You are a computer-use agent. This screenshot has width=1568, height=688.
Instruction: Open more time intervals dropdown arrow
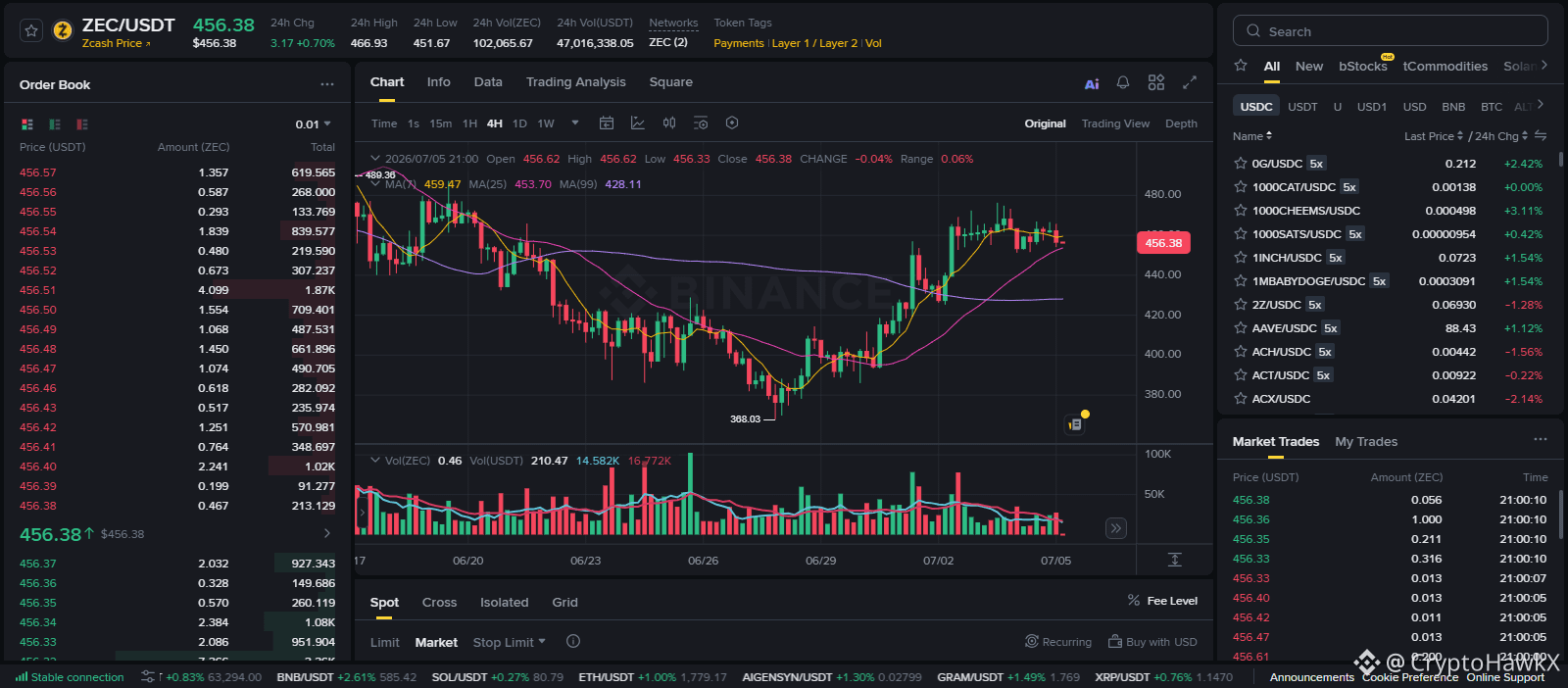tap(575, 123)
